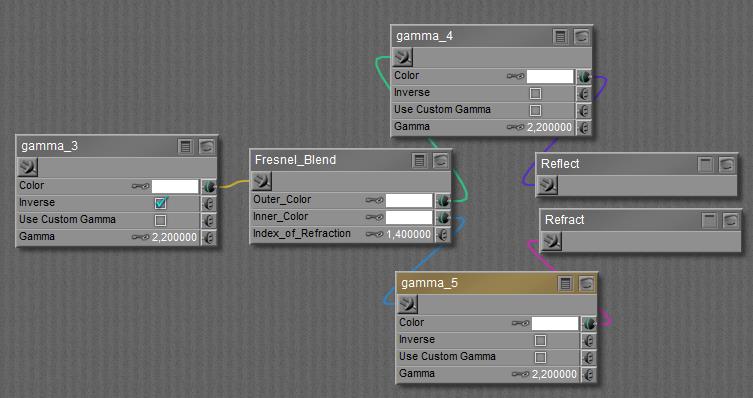
Task: Click the gamma_3 Inverse input socket
Action: [208, 204]
